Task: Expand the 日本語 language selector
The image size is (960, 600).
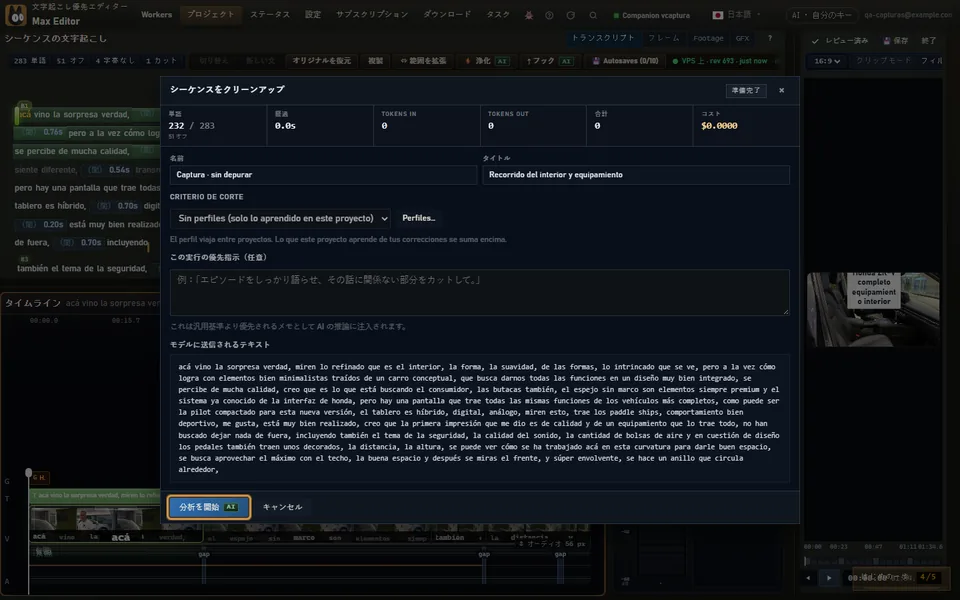Action: point(737,15)
